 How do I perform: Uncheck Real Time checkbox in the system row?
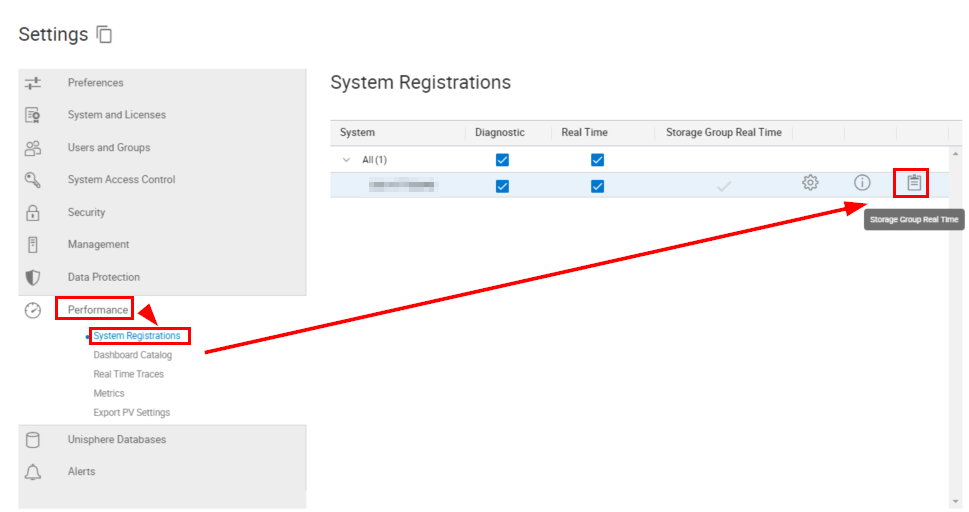[598, 186]
